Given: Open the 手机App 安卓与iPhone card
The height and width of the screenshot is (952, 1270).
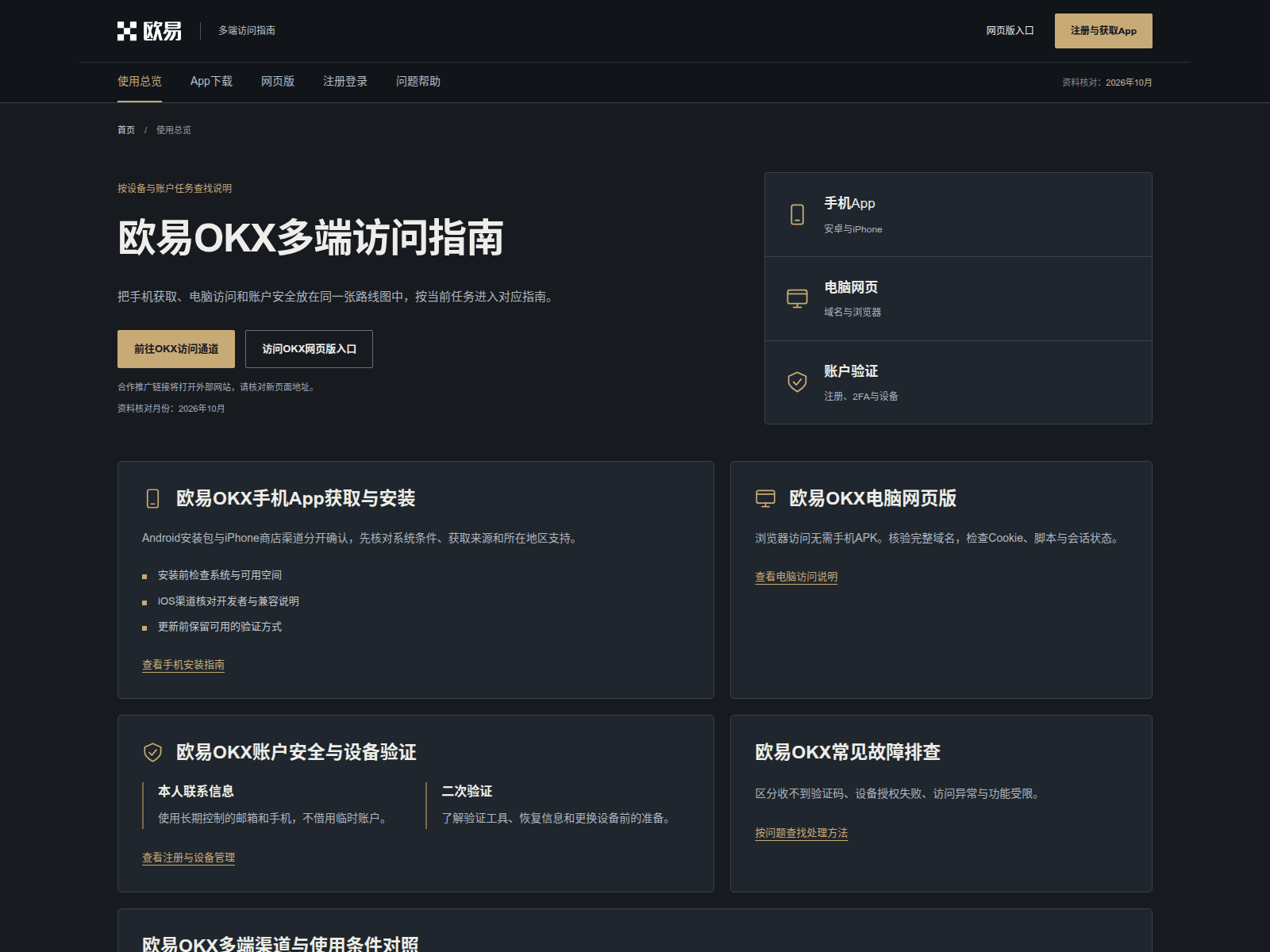Looking at the screenshot, I should (958, 215).
